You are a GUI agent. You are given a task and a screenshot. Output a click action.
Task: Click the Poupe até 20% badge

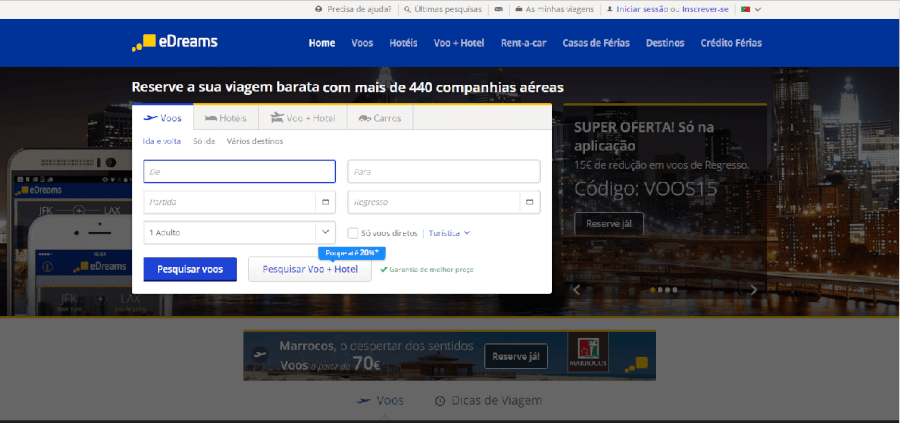352,253
